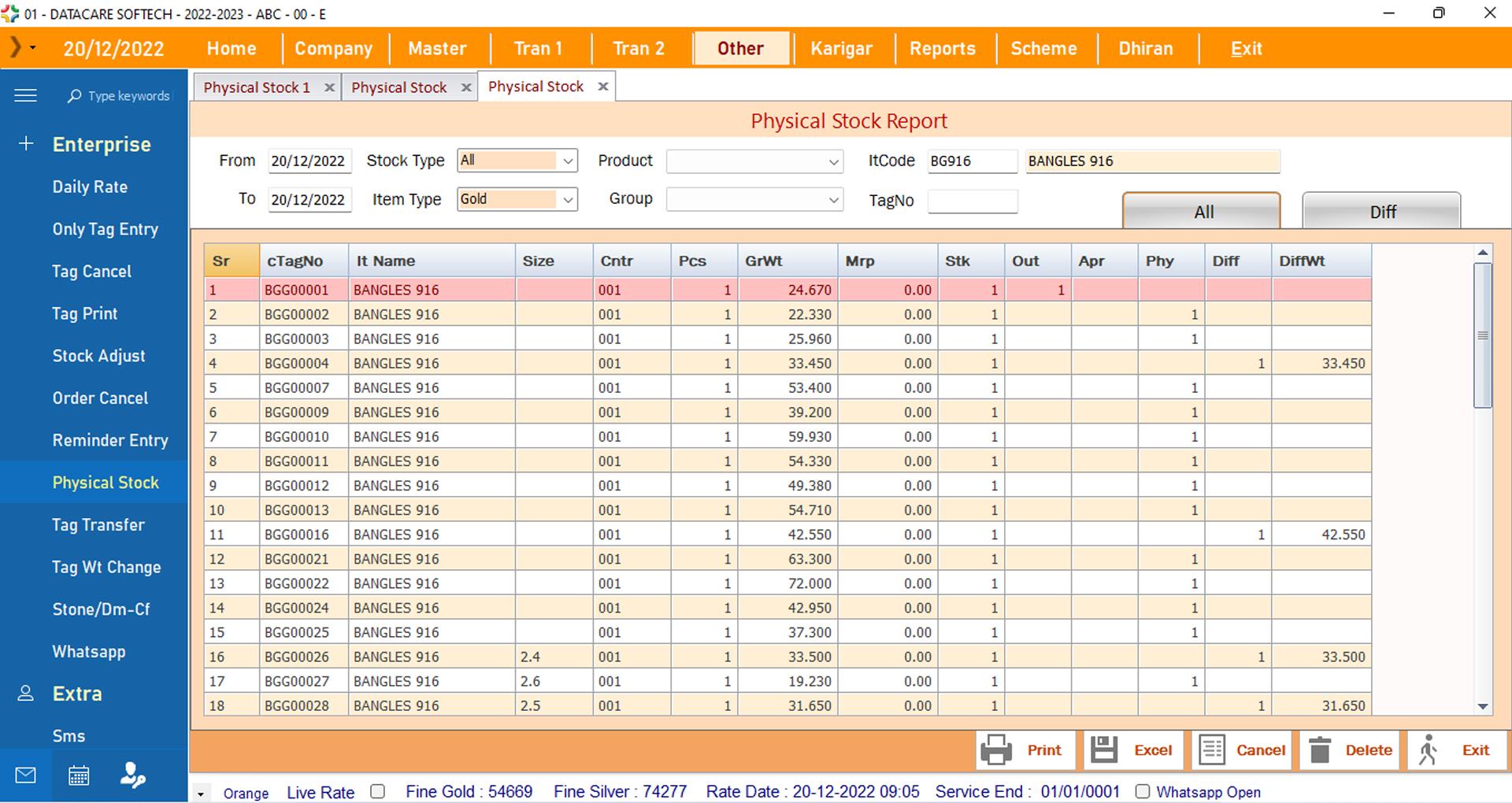
Task: Expand the Enterprise section plus sign
Action: [x=26, y=144]
